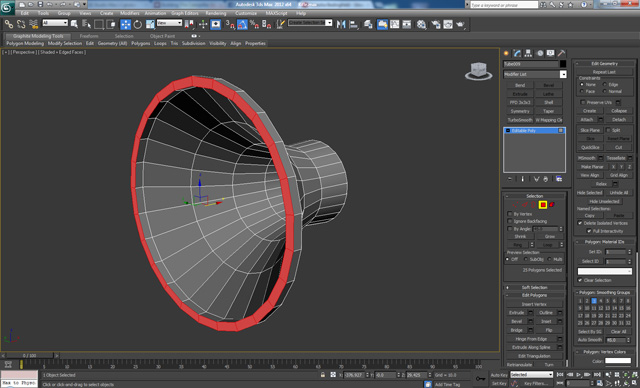This screenshot has height=388, width=640.
Task: Select Border sub-object level icon
Action: pyautogui.click(x=533, y=205)
